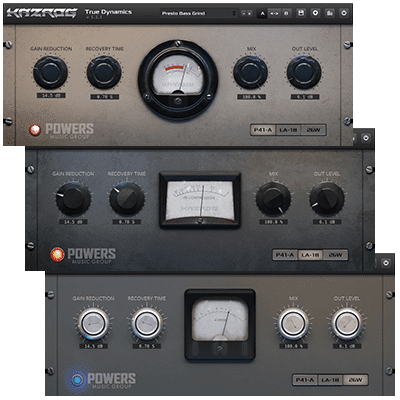Select the P41-A model tab on top panel

263,130
